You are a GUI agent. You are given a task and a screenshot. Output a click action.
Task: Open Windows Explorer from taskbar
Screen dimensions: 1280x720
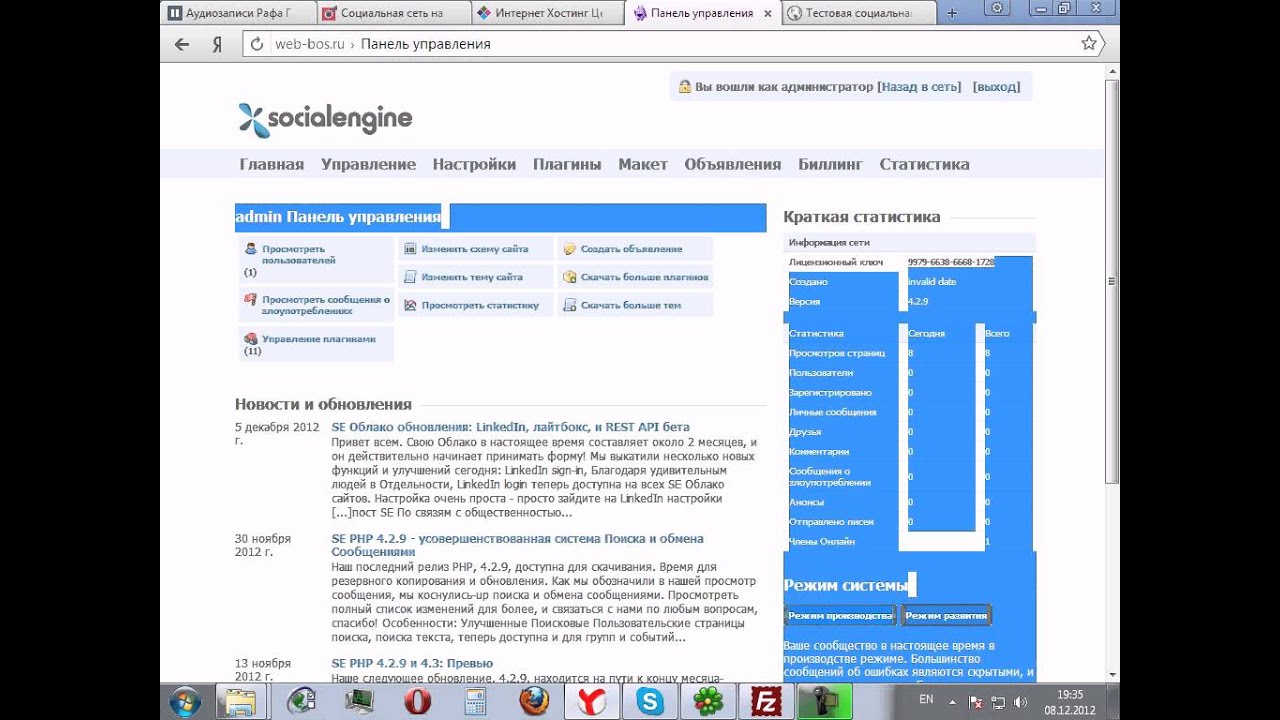[x=241, y=702]
